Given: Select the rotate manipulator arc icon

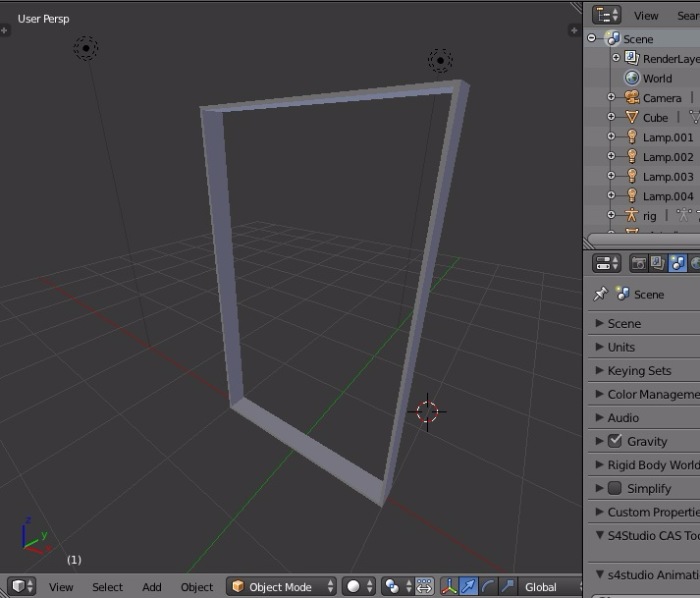Looking at the screenshot, I should tap(489, 587).
